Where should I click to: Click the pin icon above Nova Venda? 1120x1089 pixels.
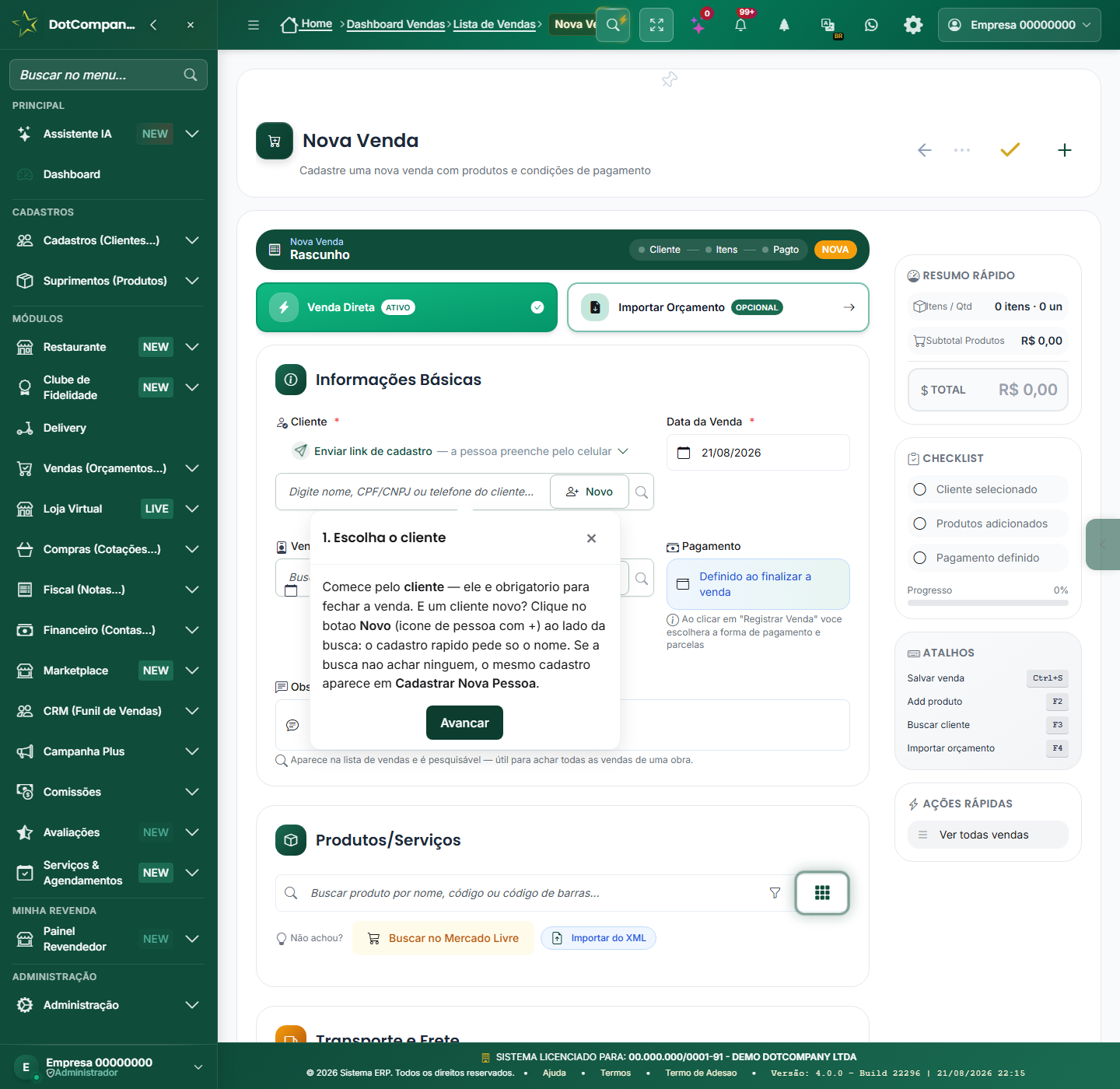(x=670, y=79)
